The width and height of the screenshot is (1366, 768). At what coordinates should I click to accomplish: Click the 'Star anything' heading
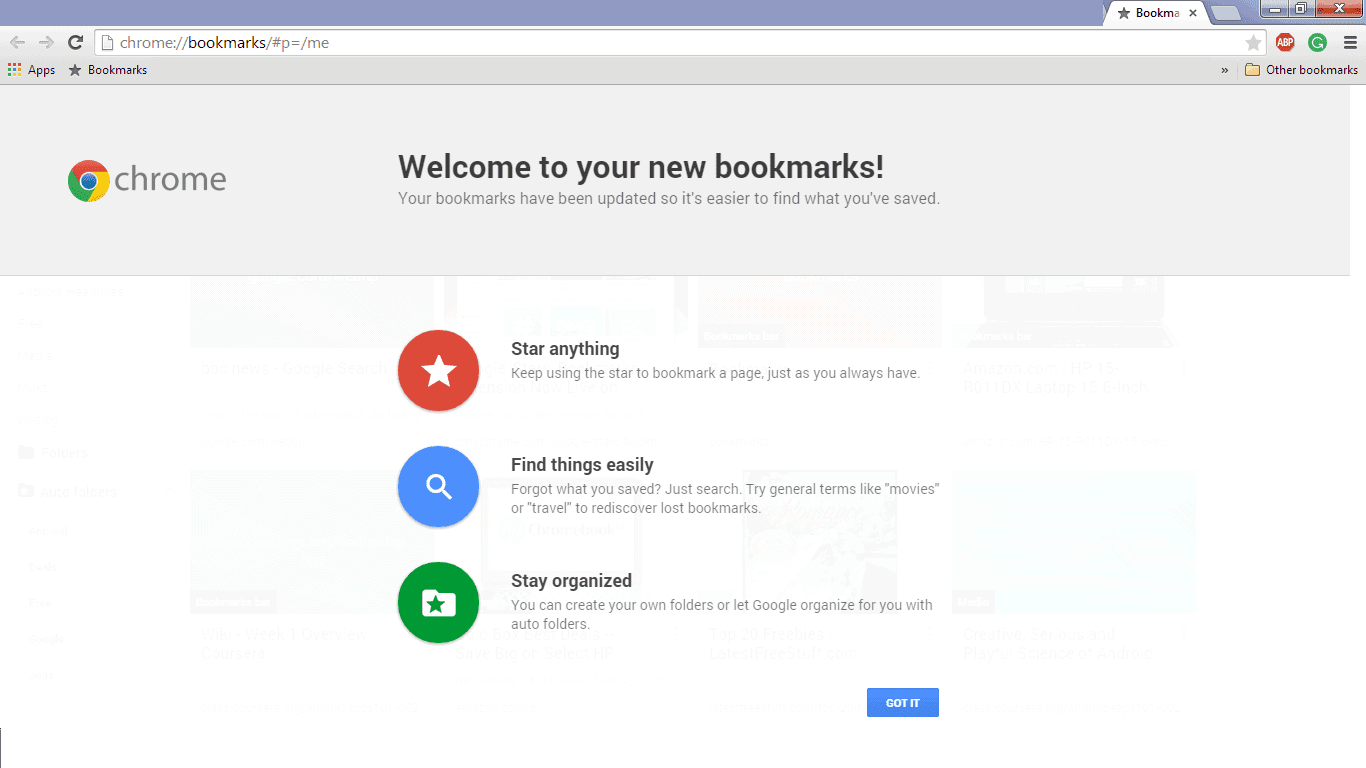pos(565,349)
